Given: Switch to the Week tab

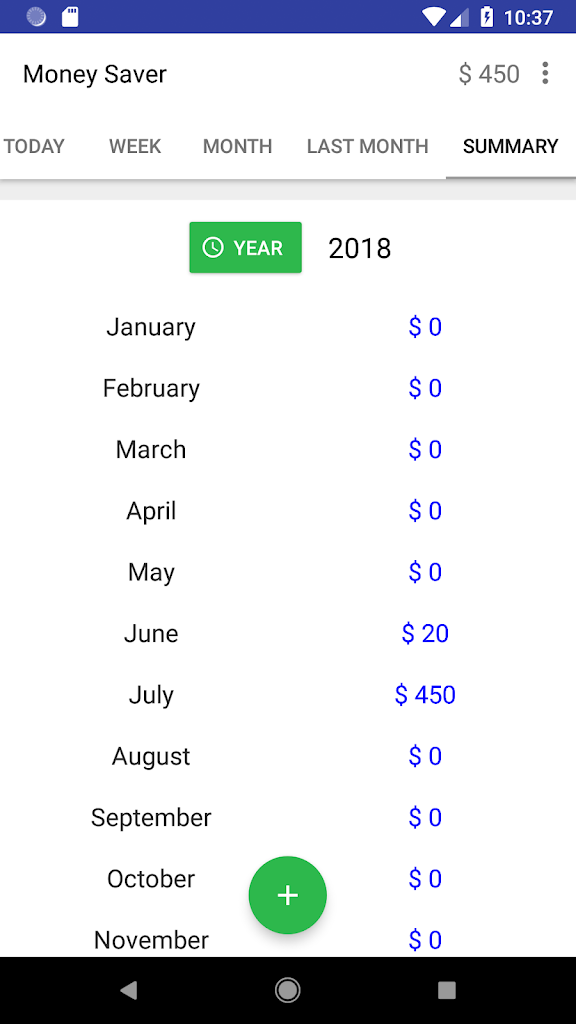Looking at the screenshot, I should (135, 146).
